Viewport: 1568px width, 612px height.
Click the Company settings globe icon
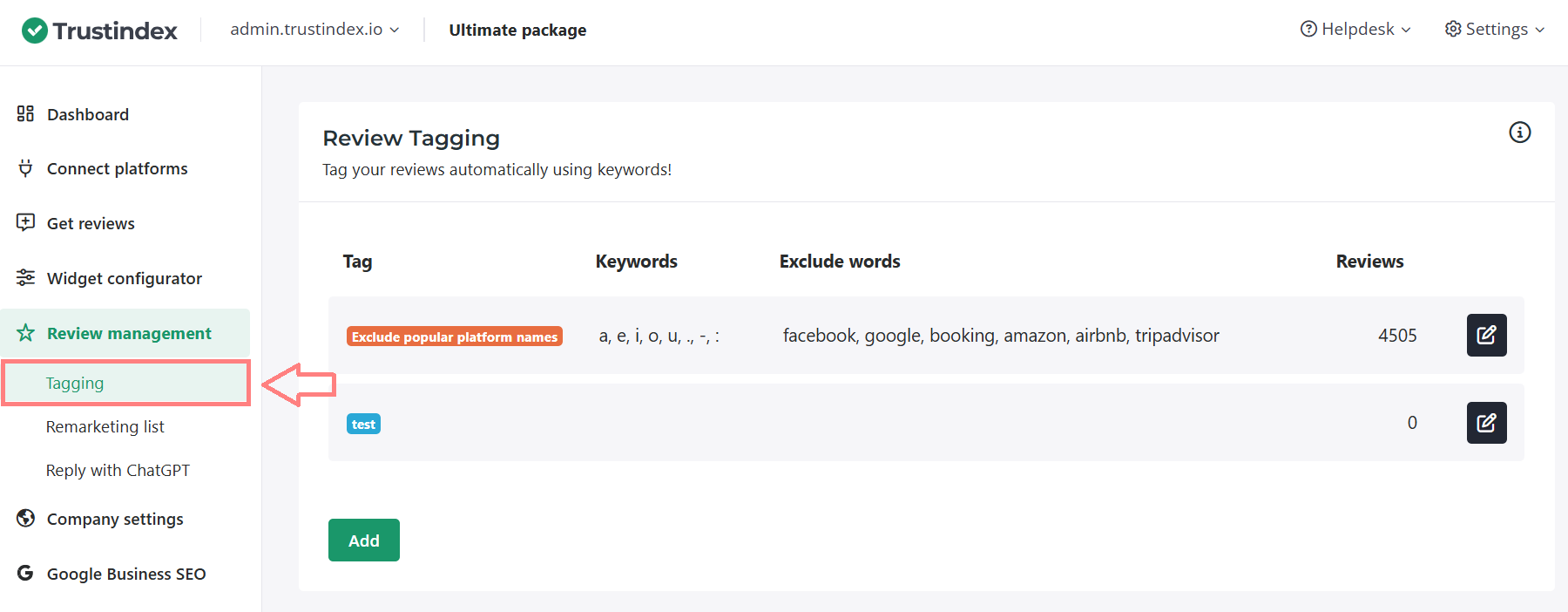(x=25, y=519)
